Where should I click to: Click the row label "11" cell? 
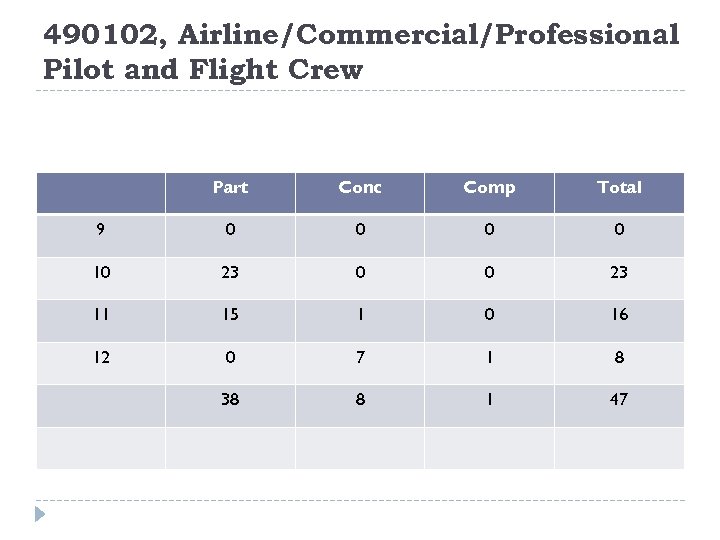point(101,314)
